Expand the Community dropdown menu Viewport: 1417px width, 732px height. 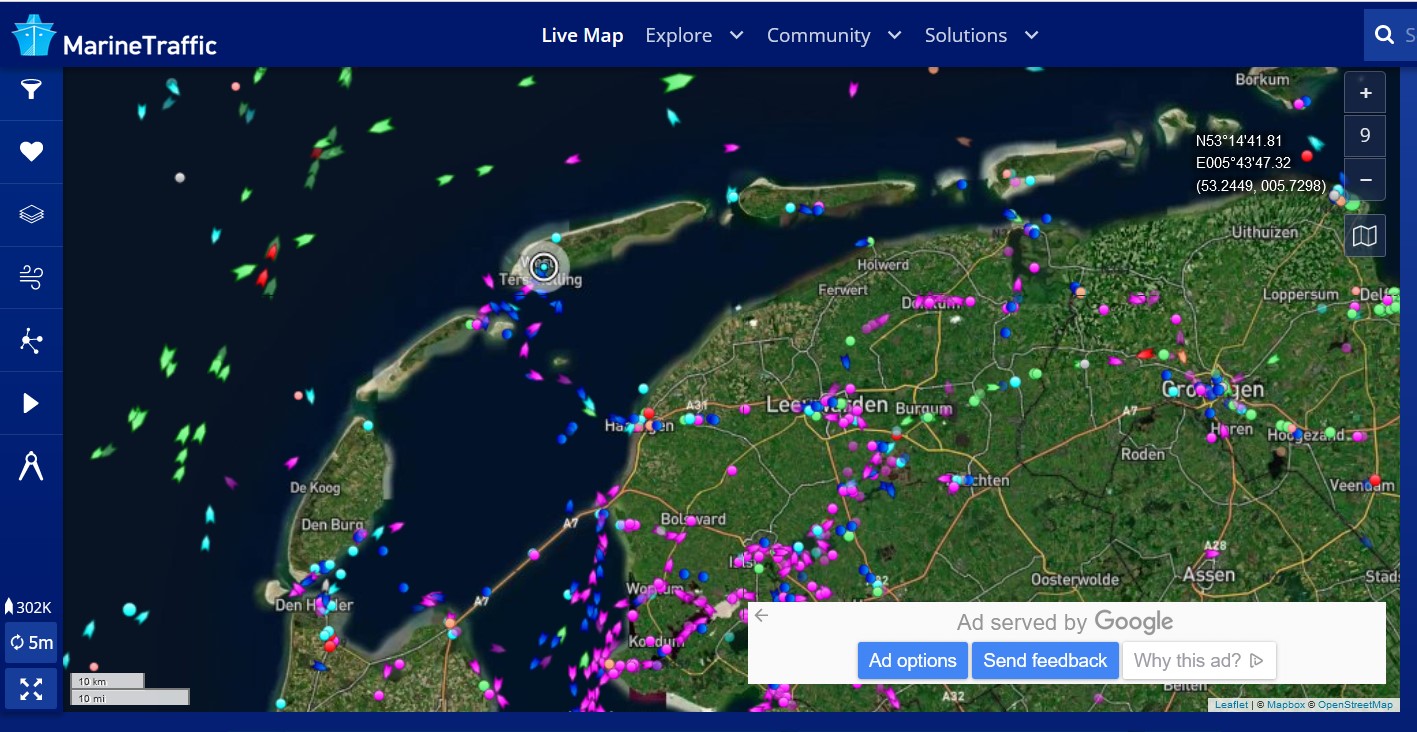click(x=833, y=35)
